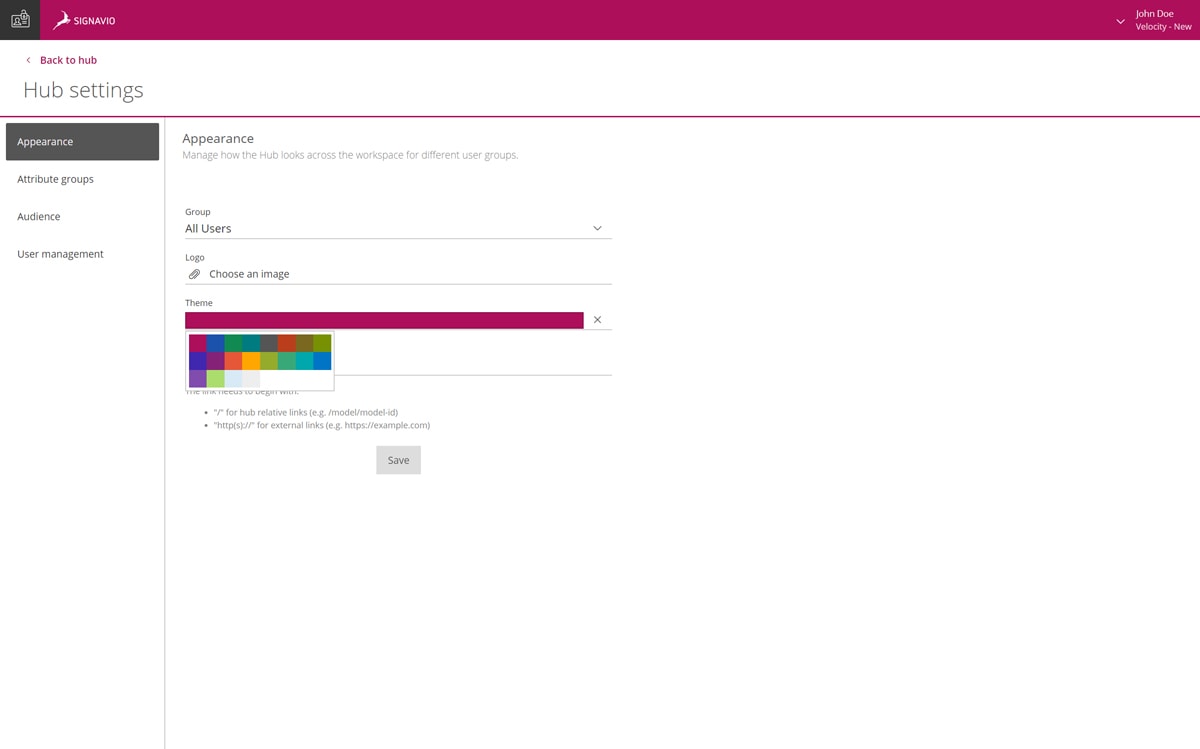Viewport: 1200px width, 749px height.
Task: Expand the Group dropdown chevron
Action: coord(597,228)
